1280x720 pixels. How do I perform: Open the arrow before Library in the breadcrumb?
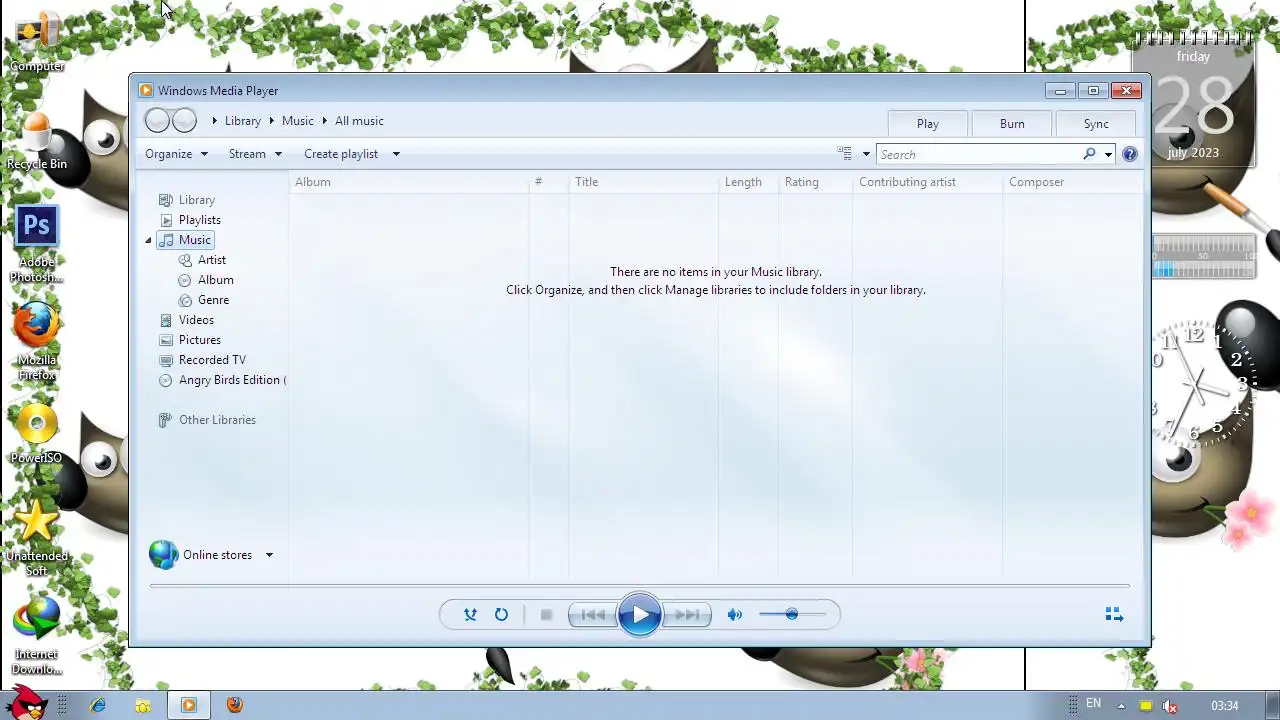pyautogui.click(x=214, y=121)
